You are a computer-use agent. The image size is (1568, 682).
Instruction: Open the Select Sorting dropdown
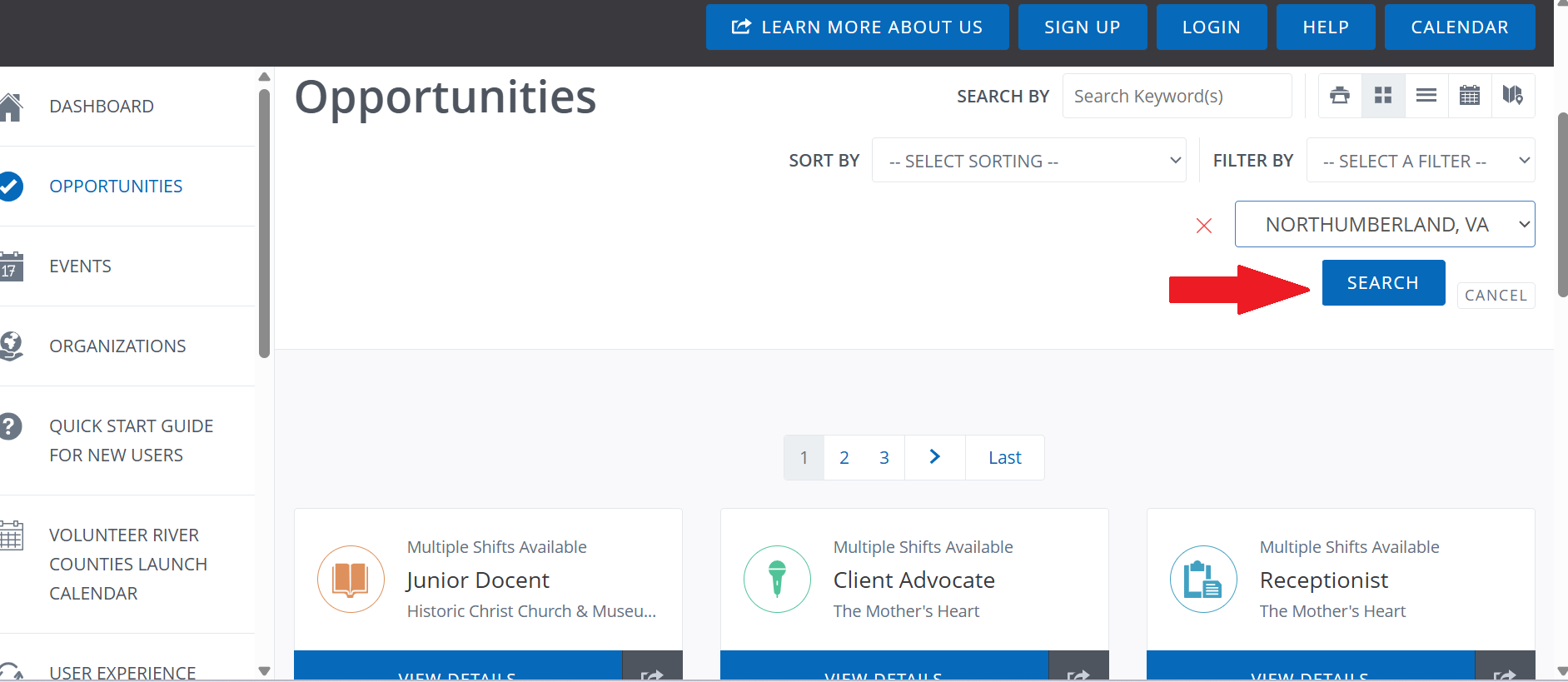click(x=1028, y=160)
